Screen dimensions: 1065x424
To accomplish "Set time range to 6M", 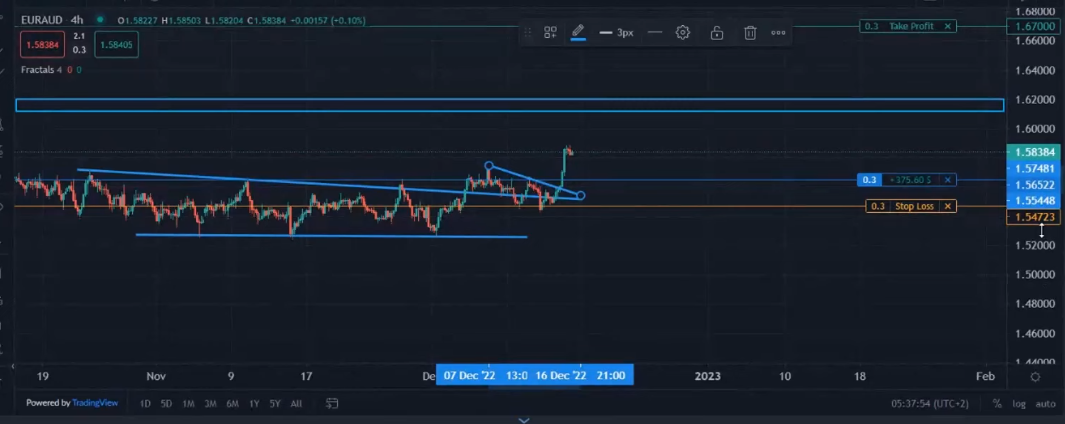I will click(x=232, y=404).
